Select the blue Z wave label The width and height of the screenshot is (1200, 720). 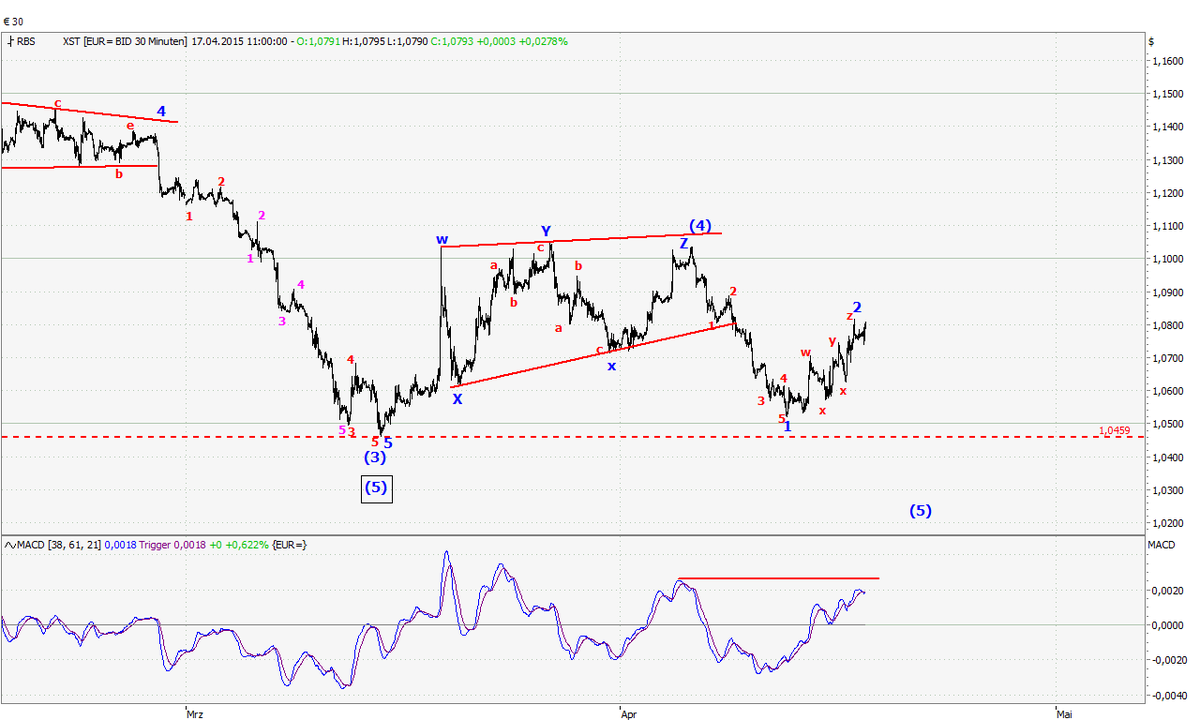[684, 243]
